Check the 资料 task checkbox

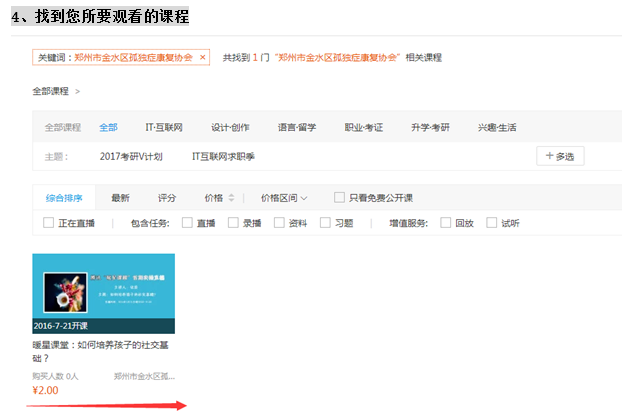[x=279, y=223]
